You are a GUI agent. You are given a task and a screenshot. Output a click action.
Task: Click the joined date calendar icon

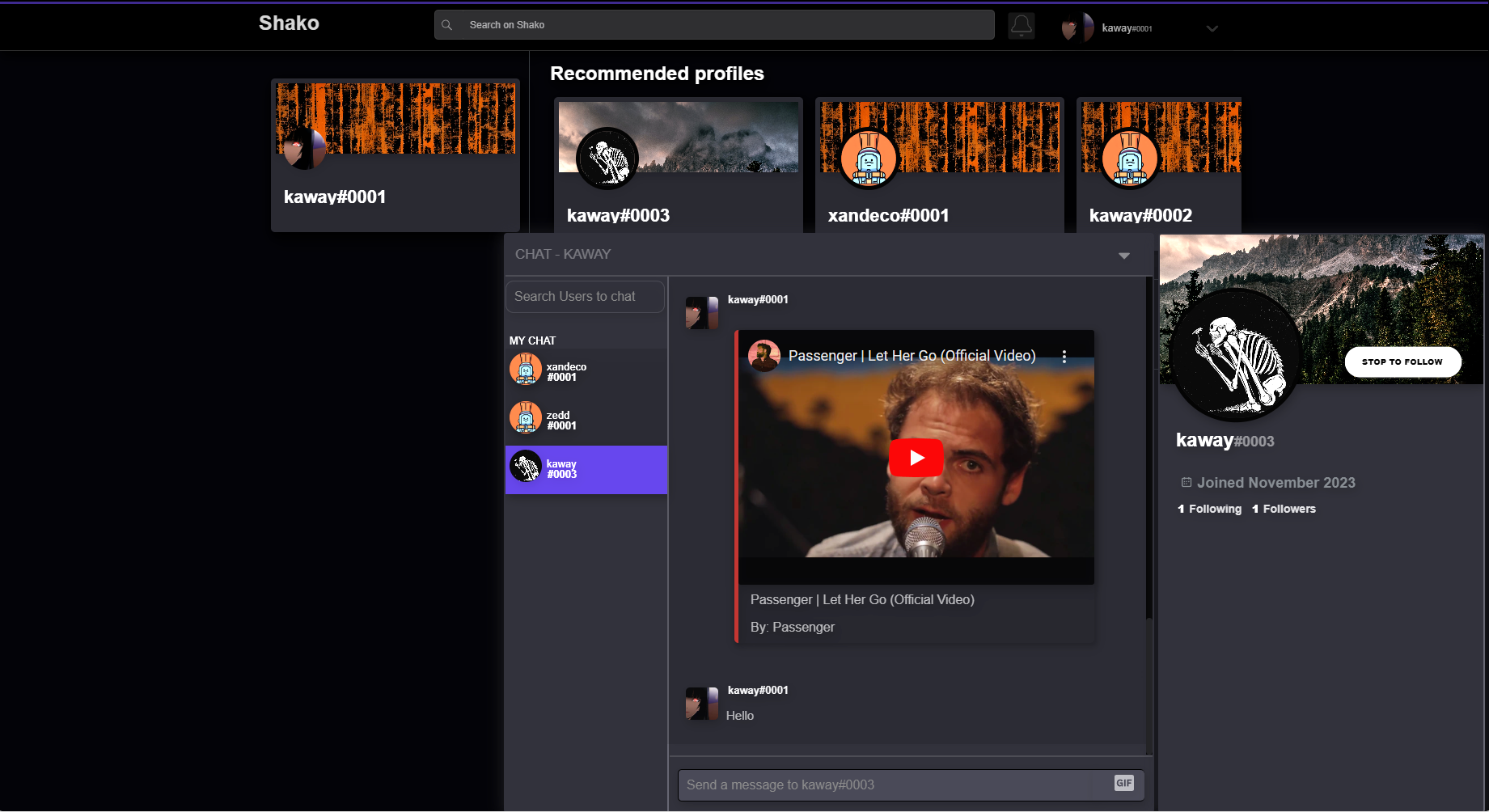[x=1187, y=482]
